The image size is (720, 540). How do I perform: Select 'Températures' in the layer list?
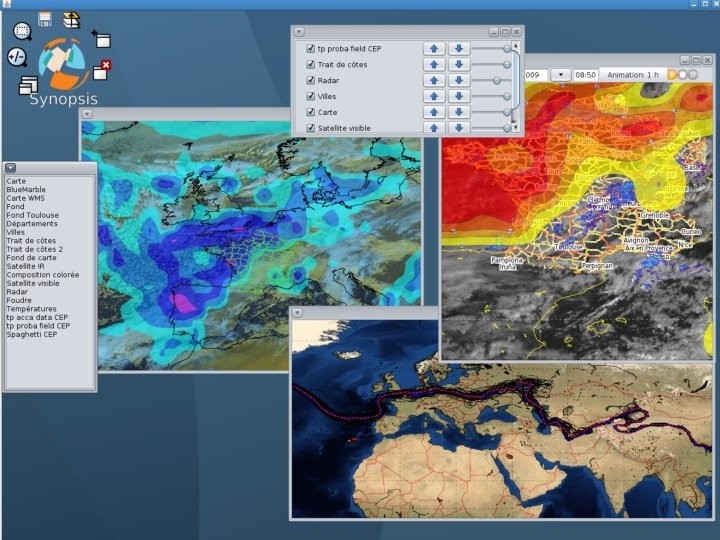(32, 309)
